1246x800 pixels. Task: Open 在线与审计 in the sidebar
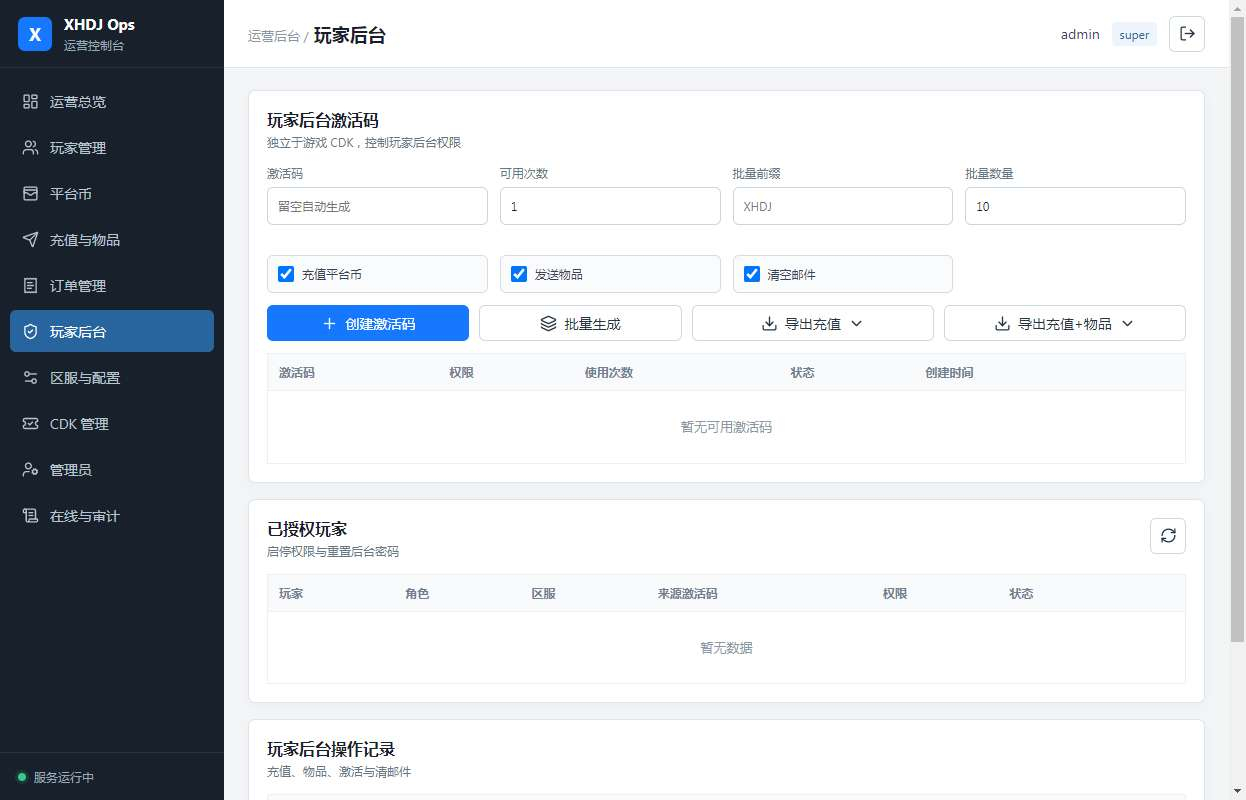(x=112, y=516)
